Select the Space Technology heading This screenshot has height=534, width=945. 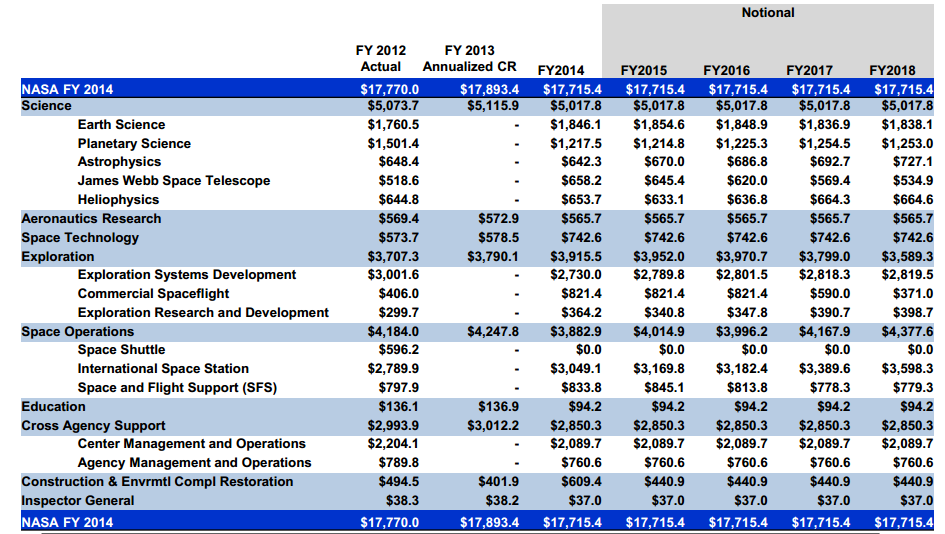pos(80,237)
